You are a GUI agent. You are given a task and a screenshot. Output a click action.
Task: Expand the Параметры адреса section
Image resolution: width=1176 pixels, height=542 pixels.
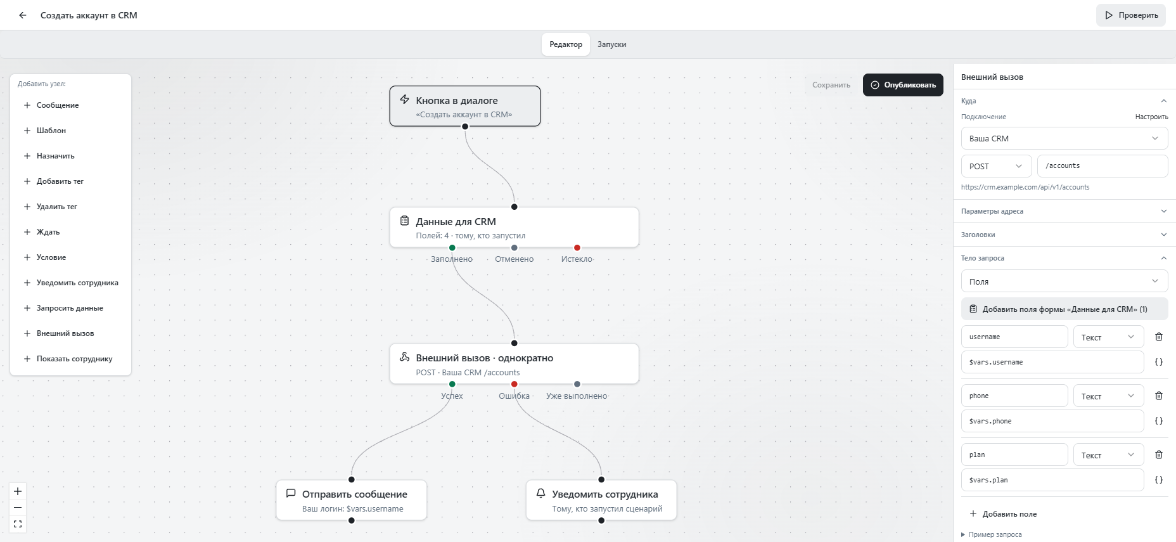(1064, 211)
